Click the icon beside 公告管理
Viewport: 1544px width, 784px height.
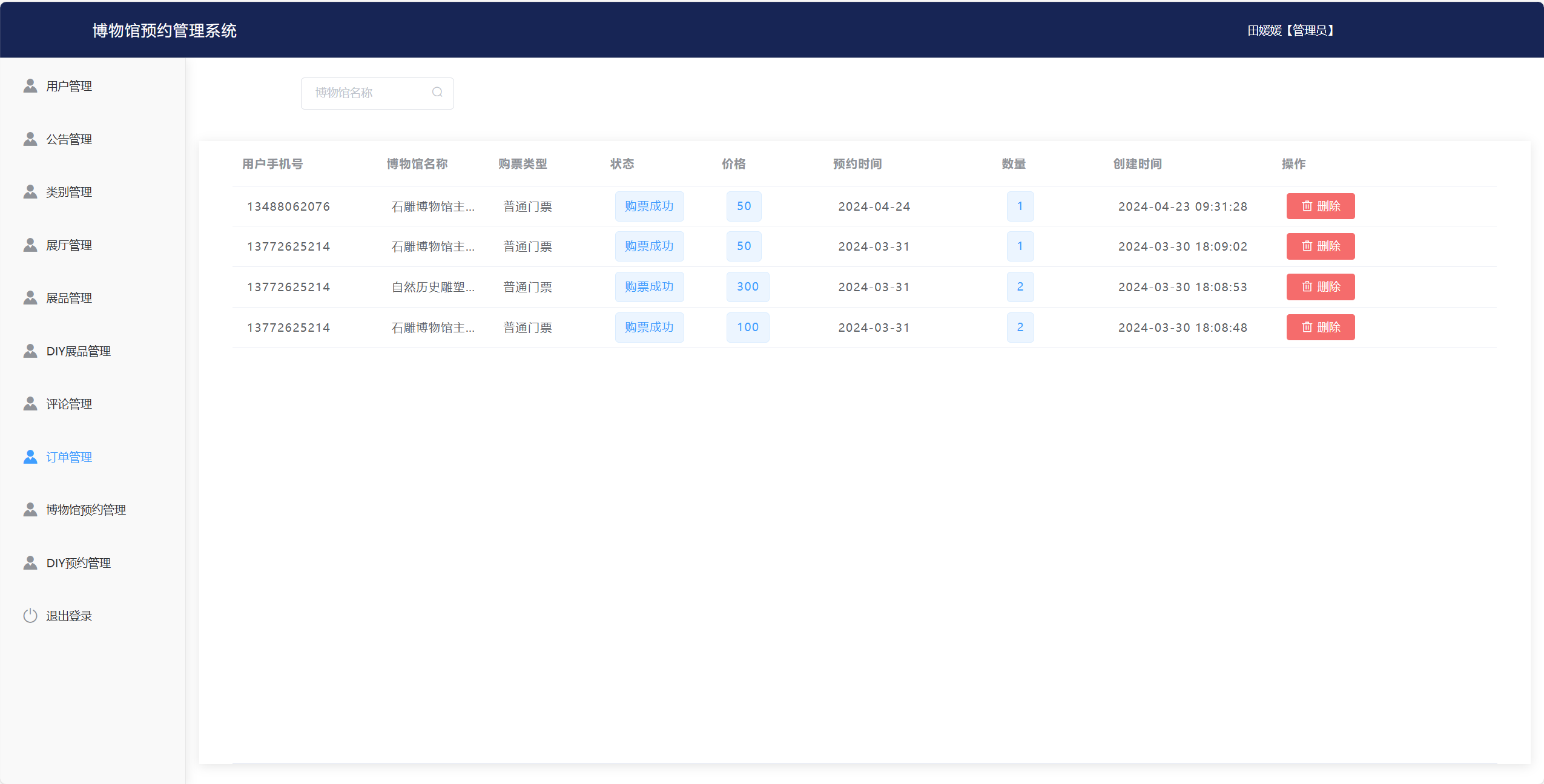coord(30,139)
